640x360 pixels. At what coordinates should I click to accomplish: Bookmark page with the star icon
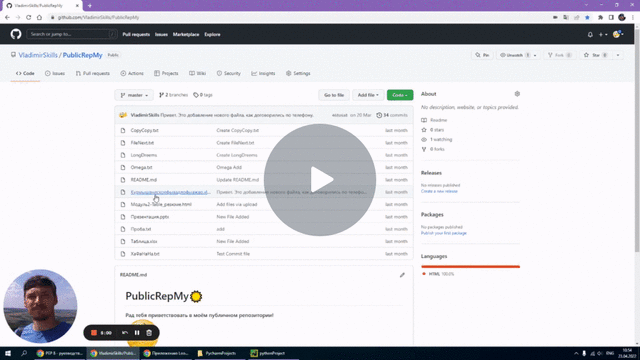tap(587, 18)
